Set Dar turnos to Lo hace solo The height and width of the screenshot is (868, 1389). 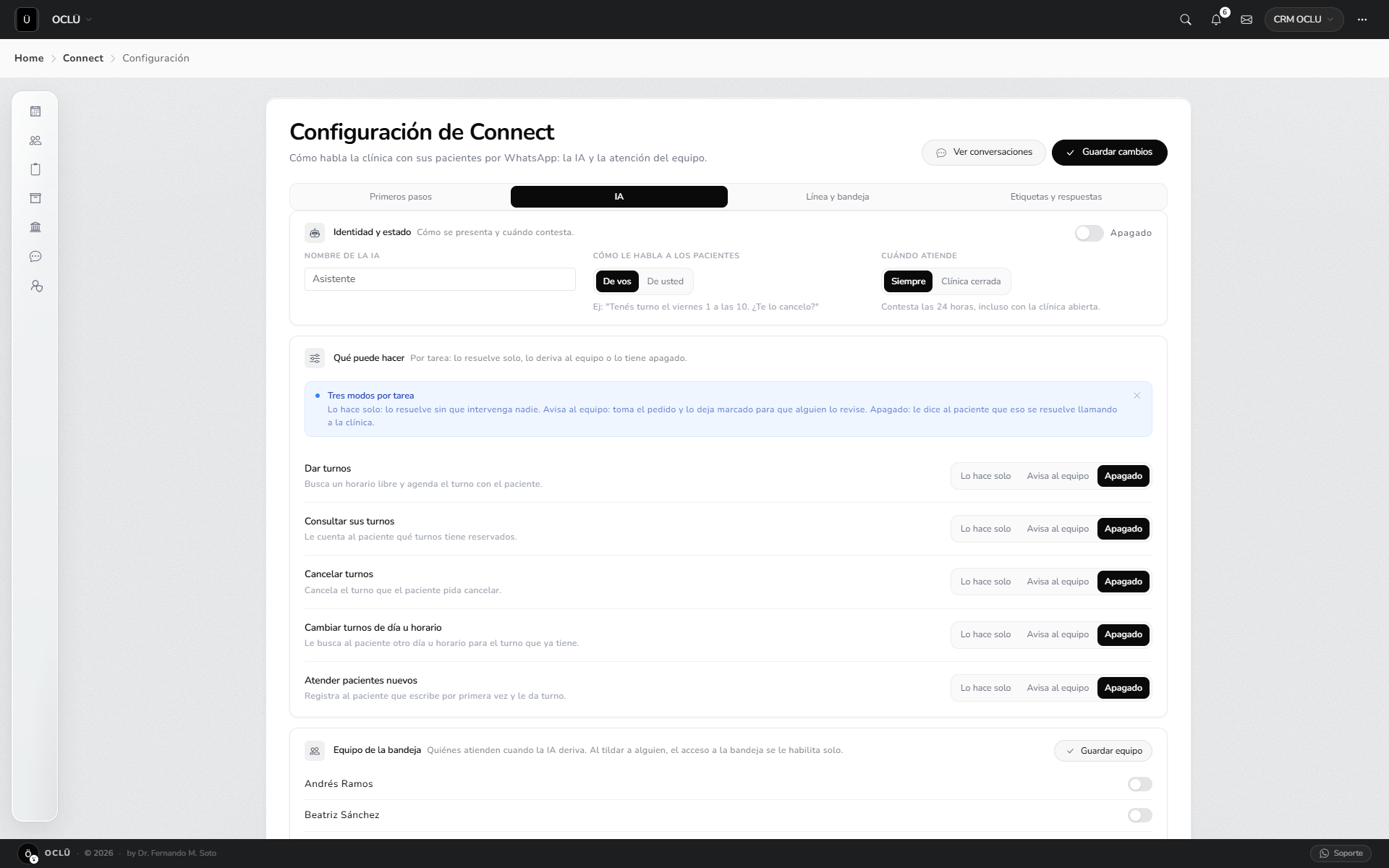point(985,476)
